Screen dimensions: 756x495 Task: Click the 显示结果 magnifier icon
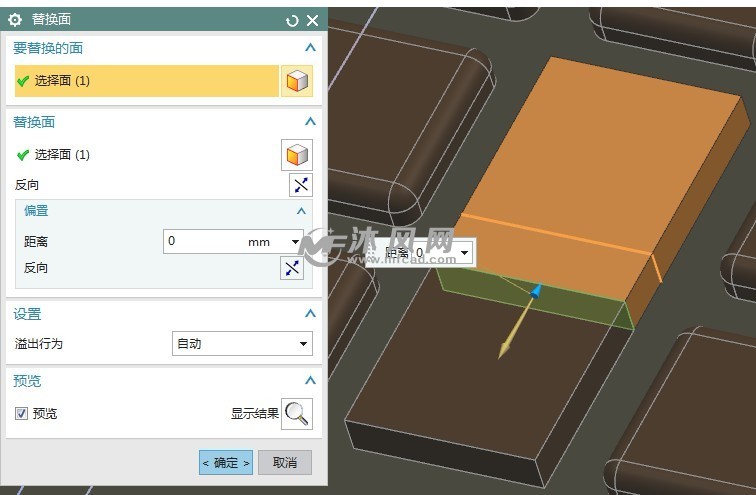pyautogui.click(x=297, y=414)
